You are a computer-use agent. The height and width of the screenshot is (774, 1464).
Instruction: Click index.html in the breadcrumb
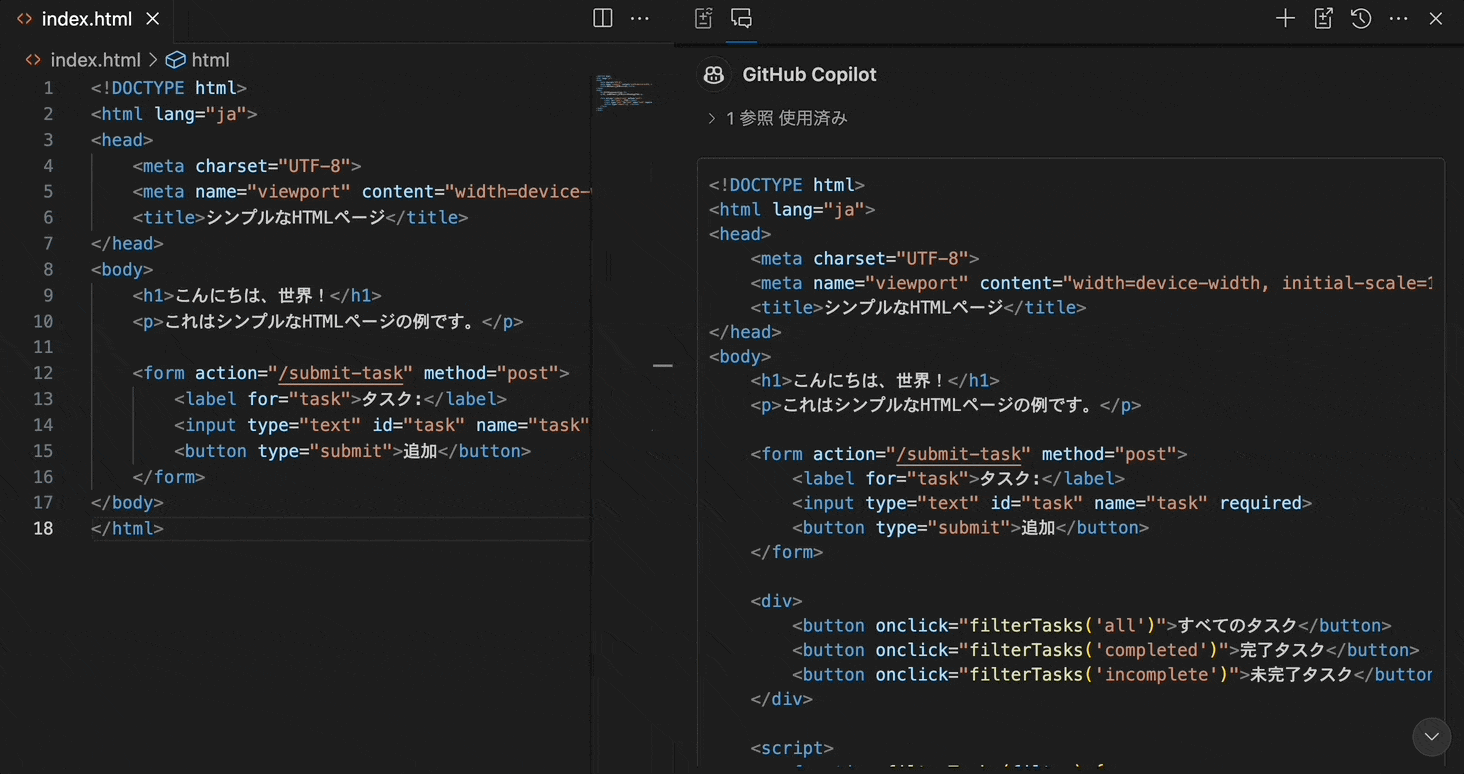click(x=95, y=60)
